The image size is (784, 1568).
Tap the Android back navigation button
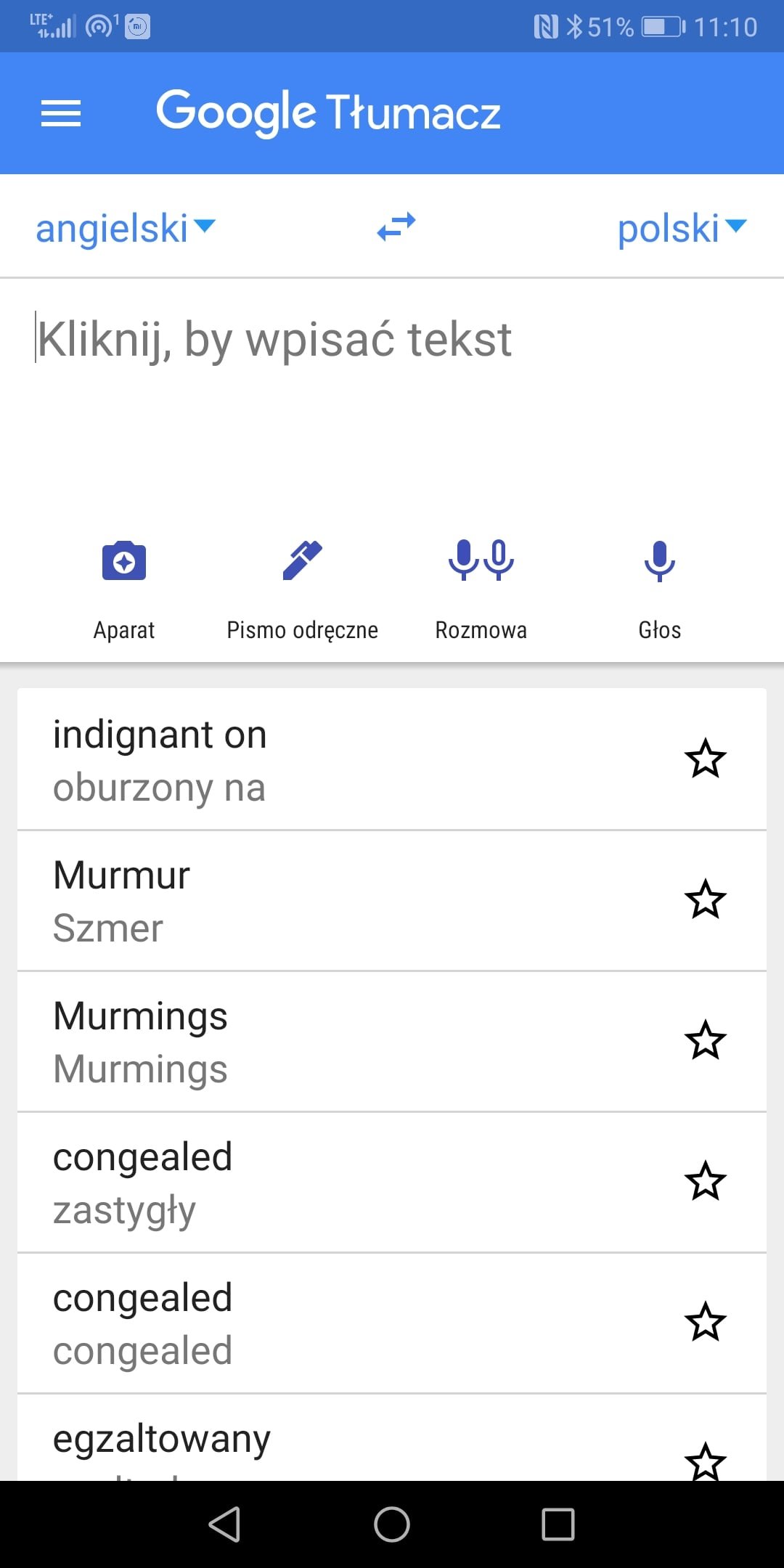point(225,1524)
